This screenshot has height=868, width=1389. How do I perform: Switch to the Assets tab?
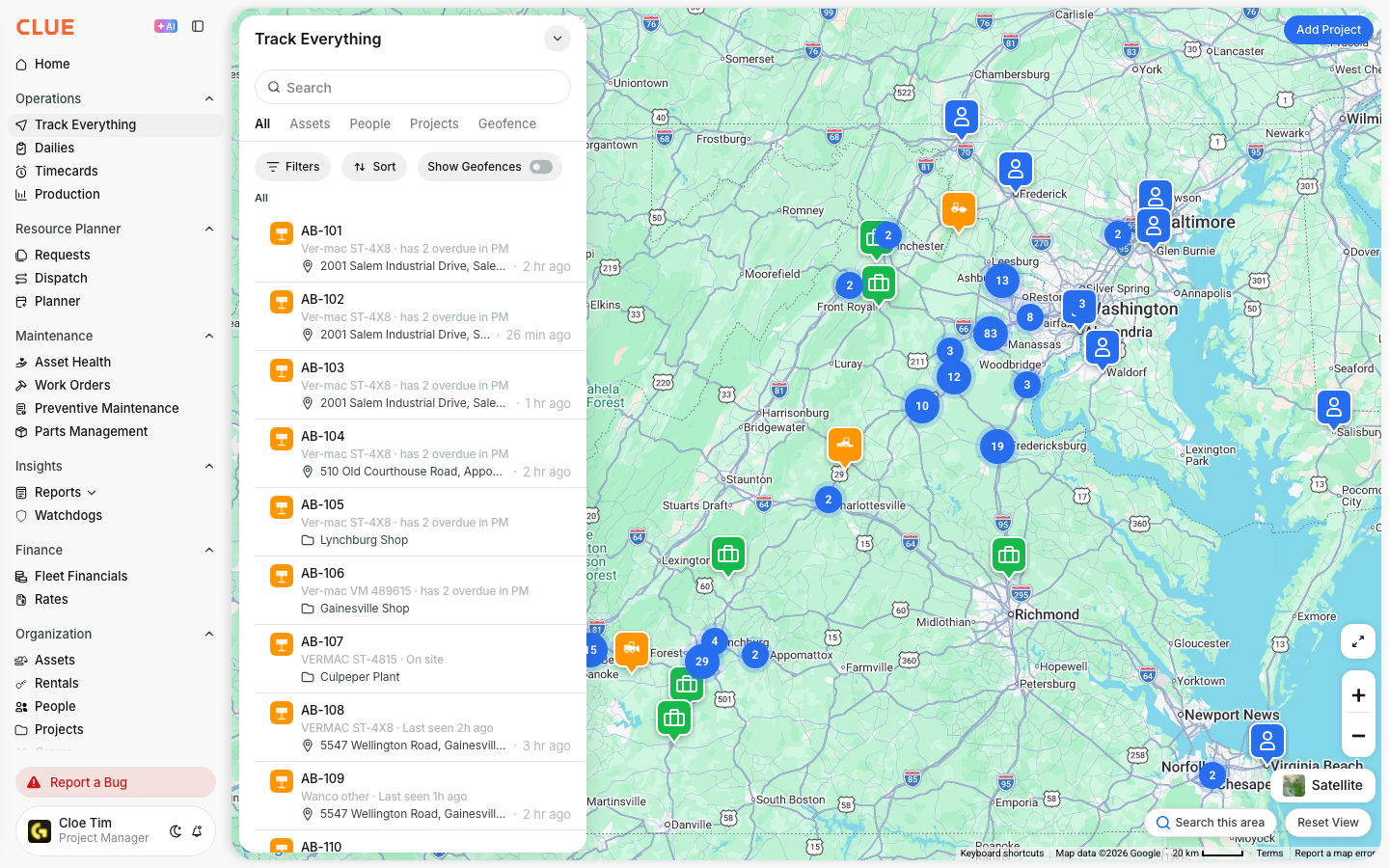tap(310, 123)
